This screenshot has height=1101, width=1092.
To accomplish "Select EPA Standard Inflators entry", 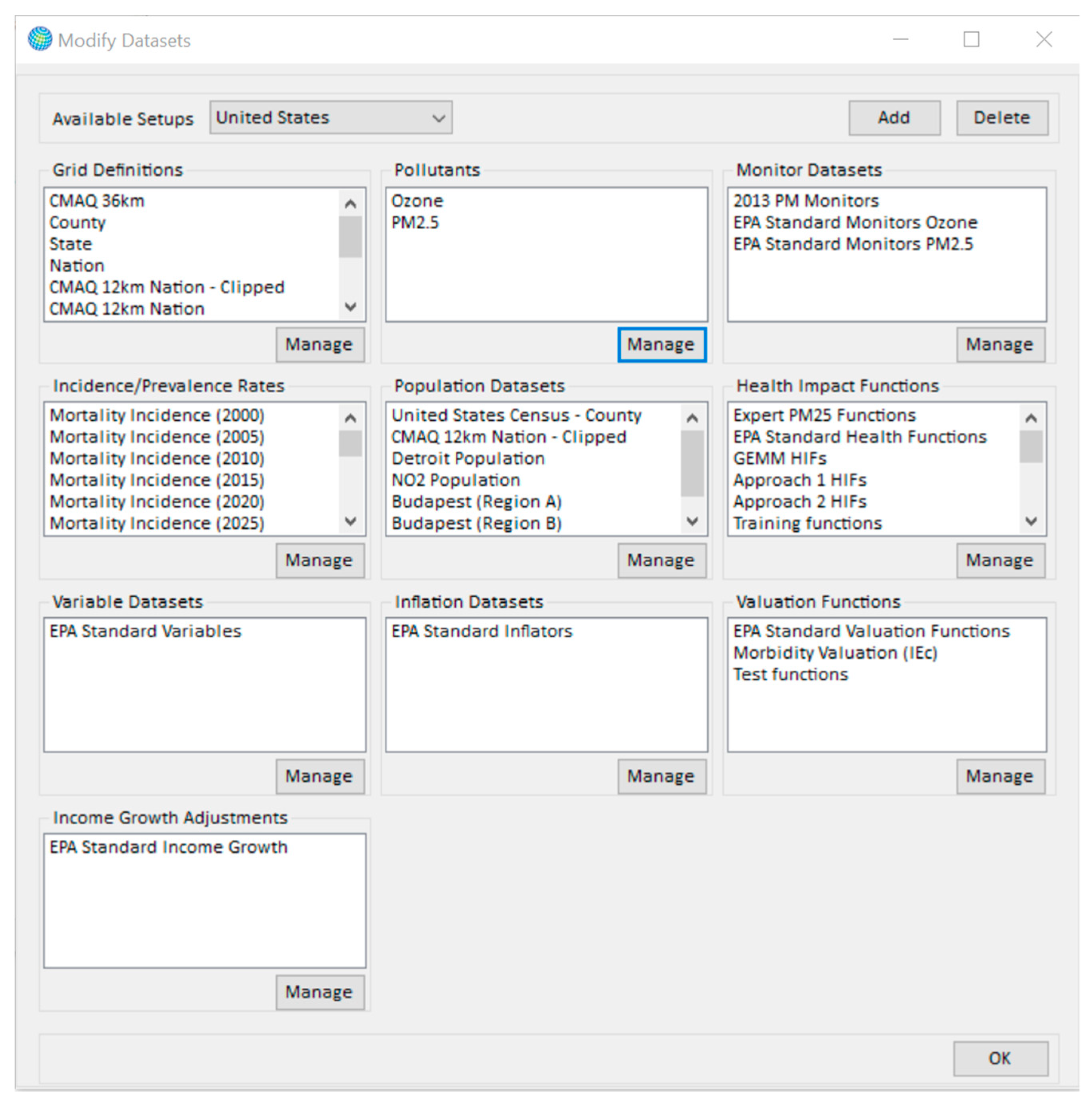I will click(x=482, y=631).
